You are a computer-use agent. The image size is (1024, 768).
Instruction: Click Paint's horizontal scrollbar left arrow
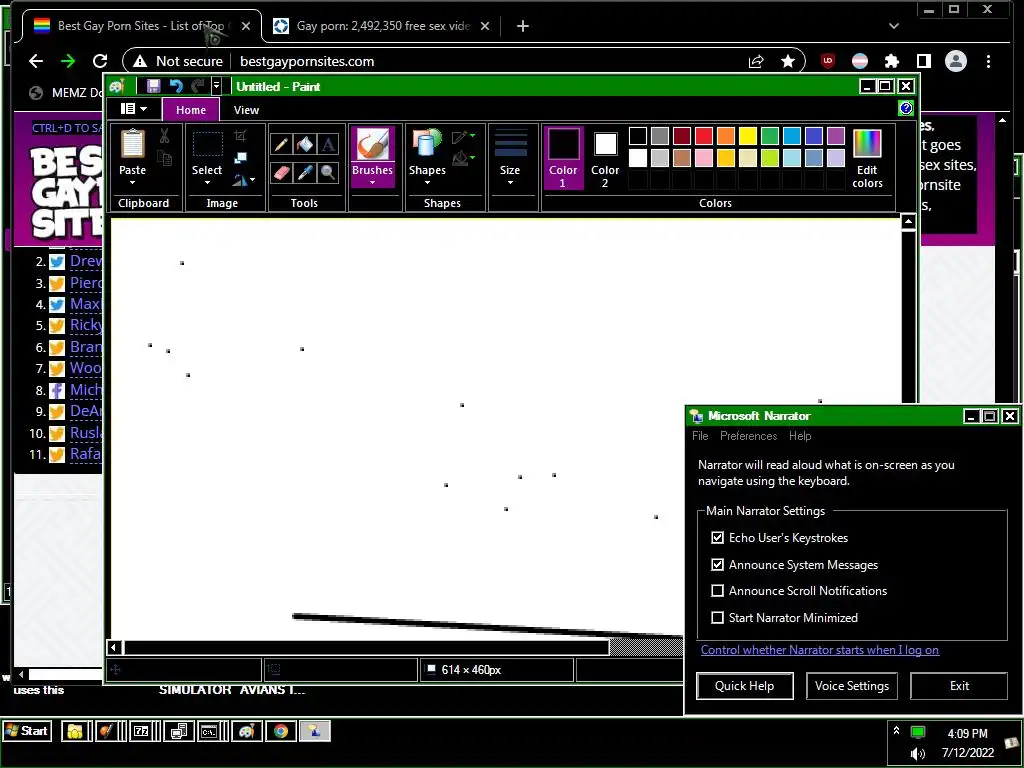(x=114, y=647)
